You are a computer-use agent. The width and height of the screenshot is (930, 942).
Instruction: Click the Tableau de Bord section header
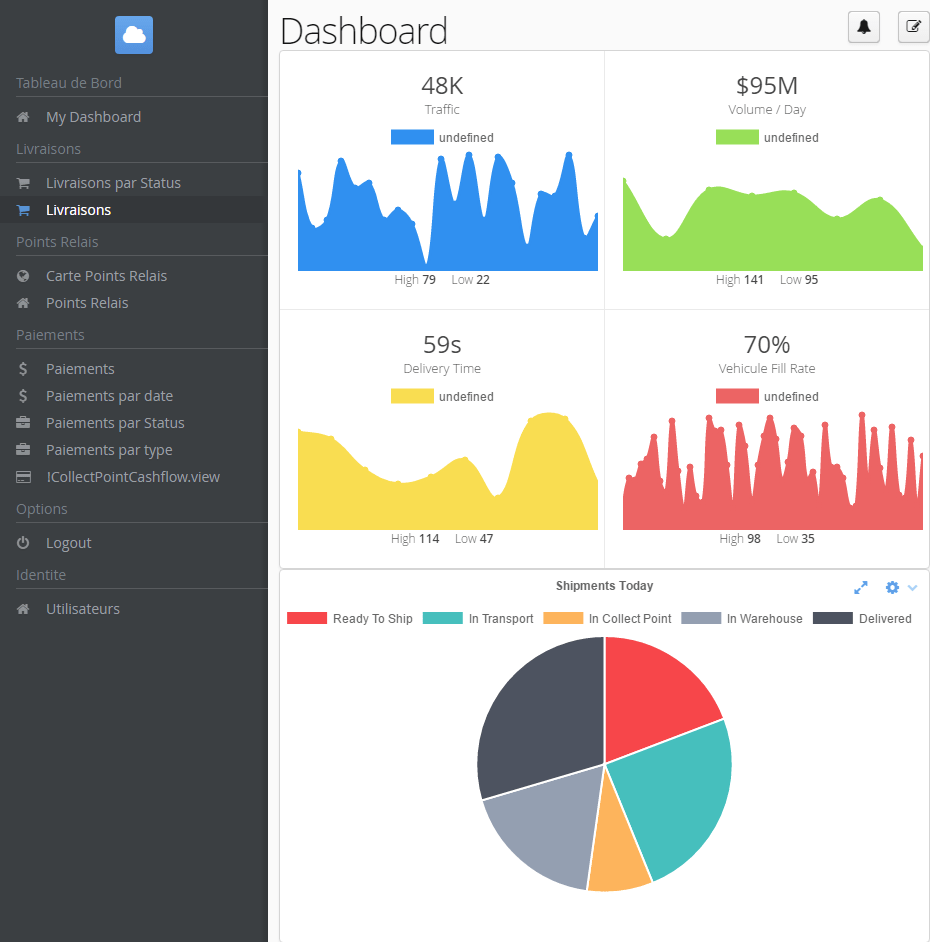pyautogui.click(x=69, y=83)
